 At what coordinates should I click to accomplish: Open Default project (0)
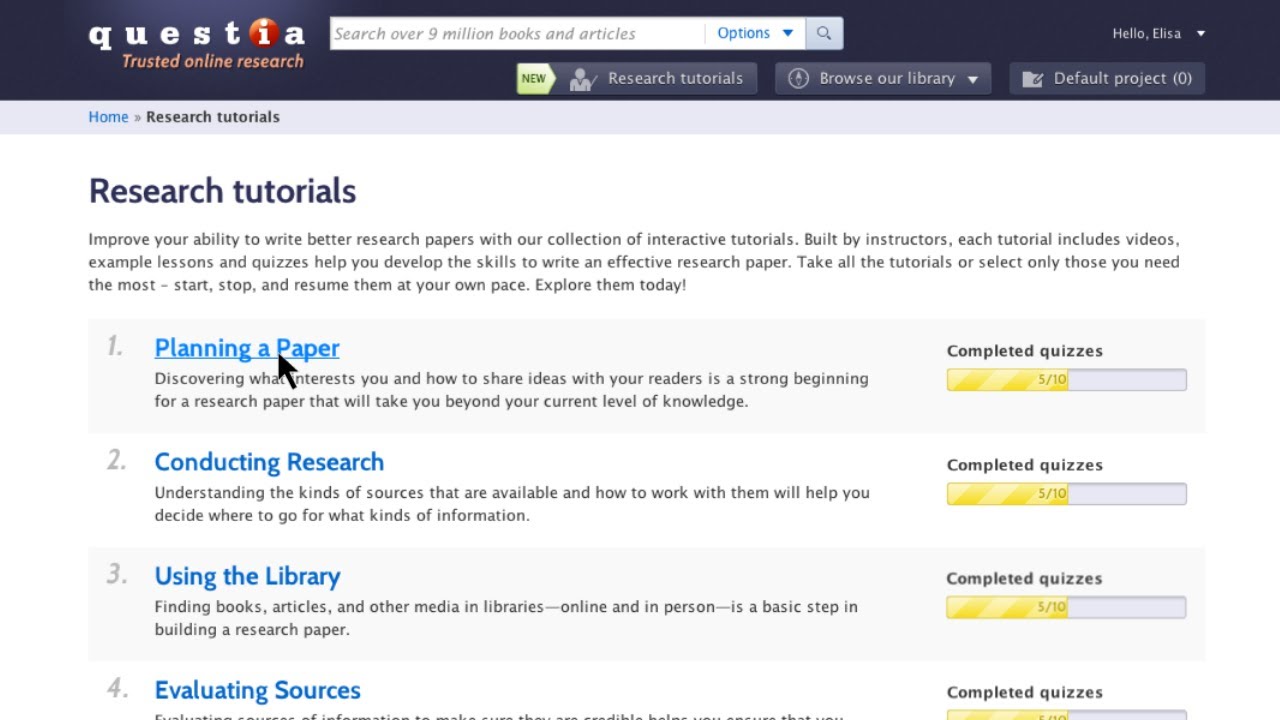[1107, 78]
